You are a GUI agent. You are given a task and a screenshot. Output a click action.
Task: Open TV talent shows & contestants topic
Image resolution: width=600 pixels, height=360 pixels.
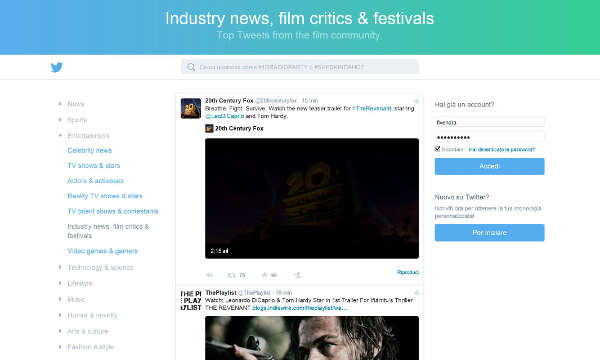[x=113, y=211]
